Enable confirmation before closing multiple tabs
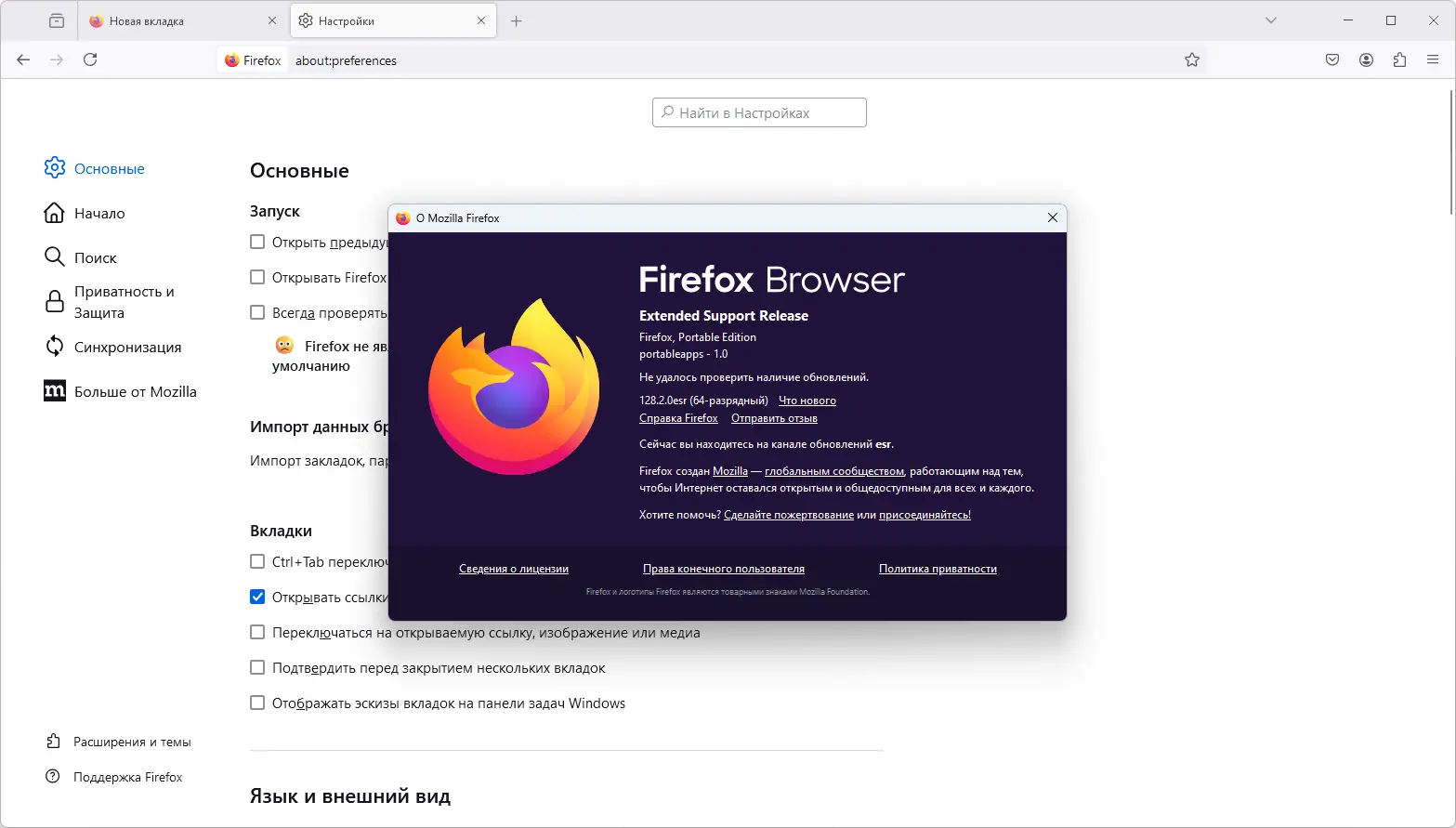 [x=257, y=667]
